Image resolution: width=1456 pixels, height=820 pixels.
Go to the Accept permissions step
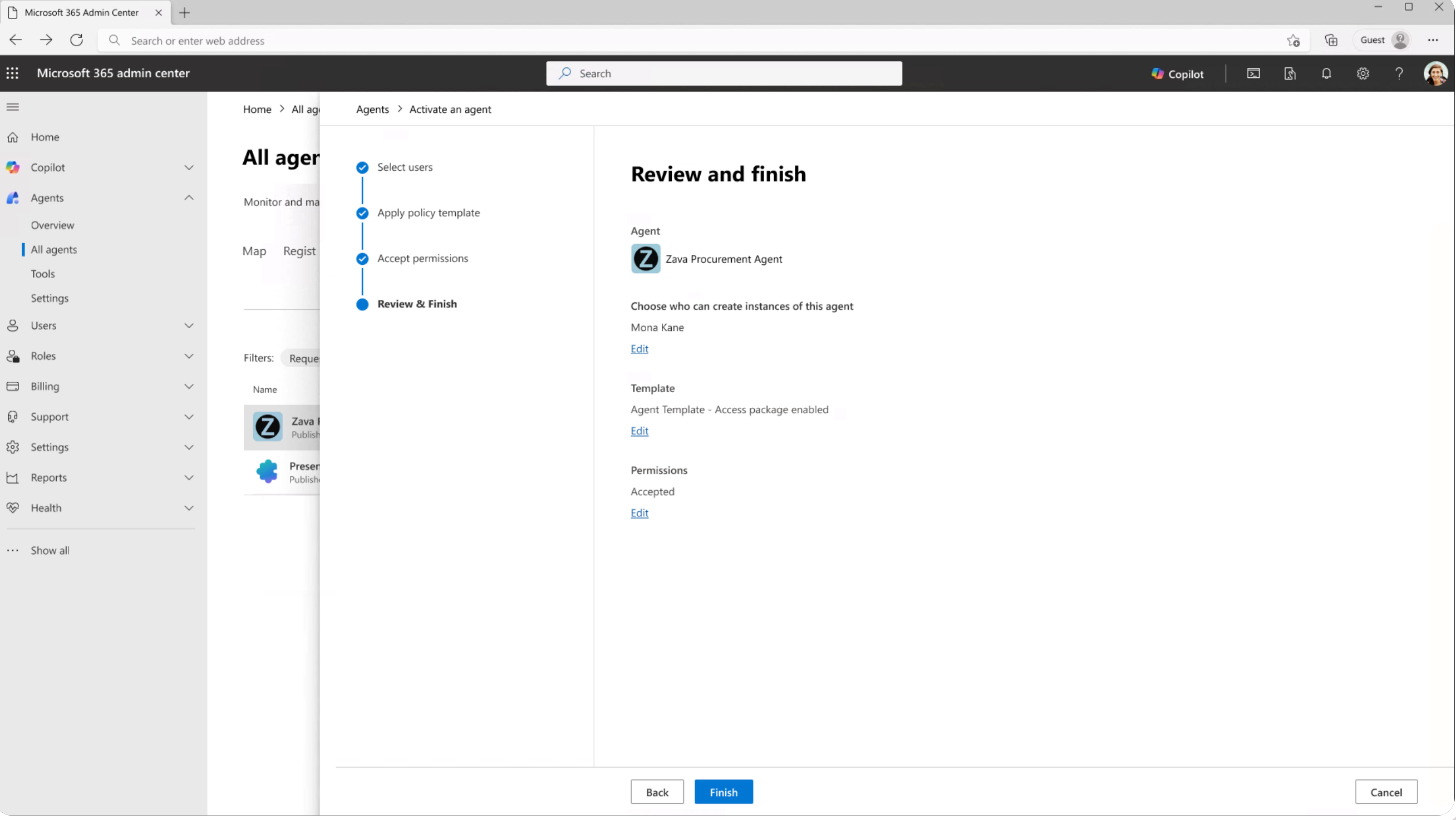click(x=423, y=258)
